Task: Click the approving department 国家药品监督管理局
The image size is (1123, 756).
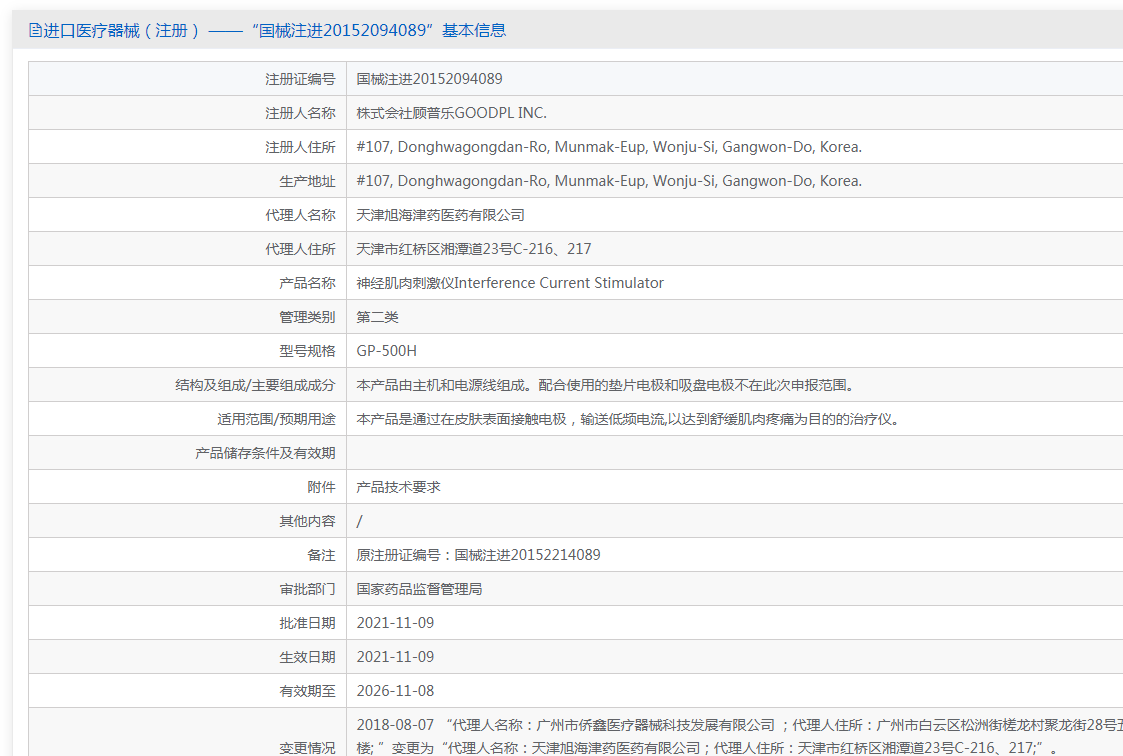Action: [419, 589]
